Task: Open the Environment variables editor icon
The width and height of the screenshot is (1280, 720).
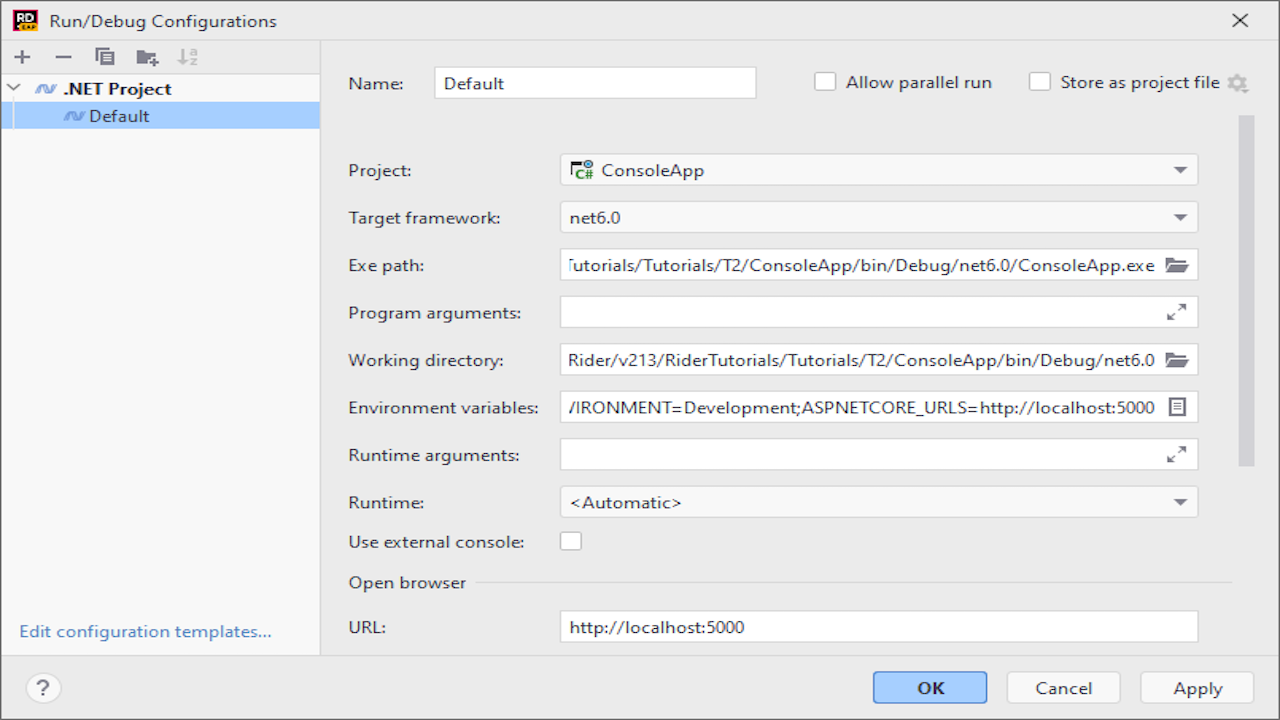Action: [x=1177, y=407]
